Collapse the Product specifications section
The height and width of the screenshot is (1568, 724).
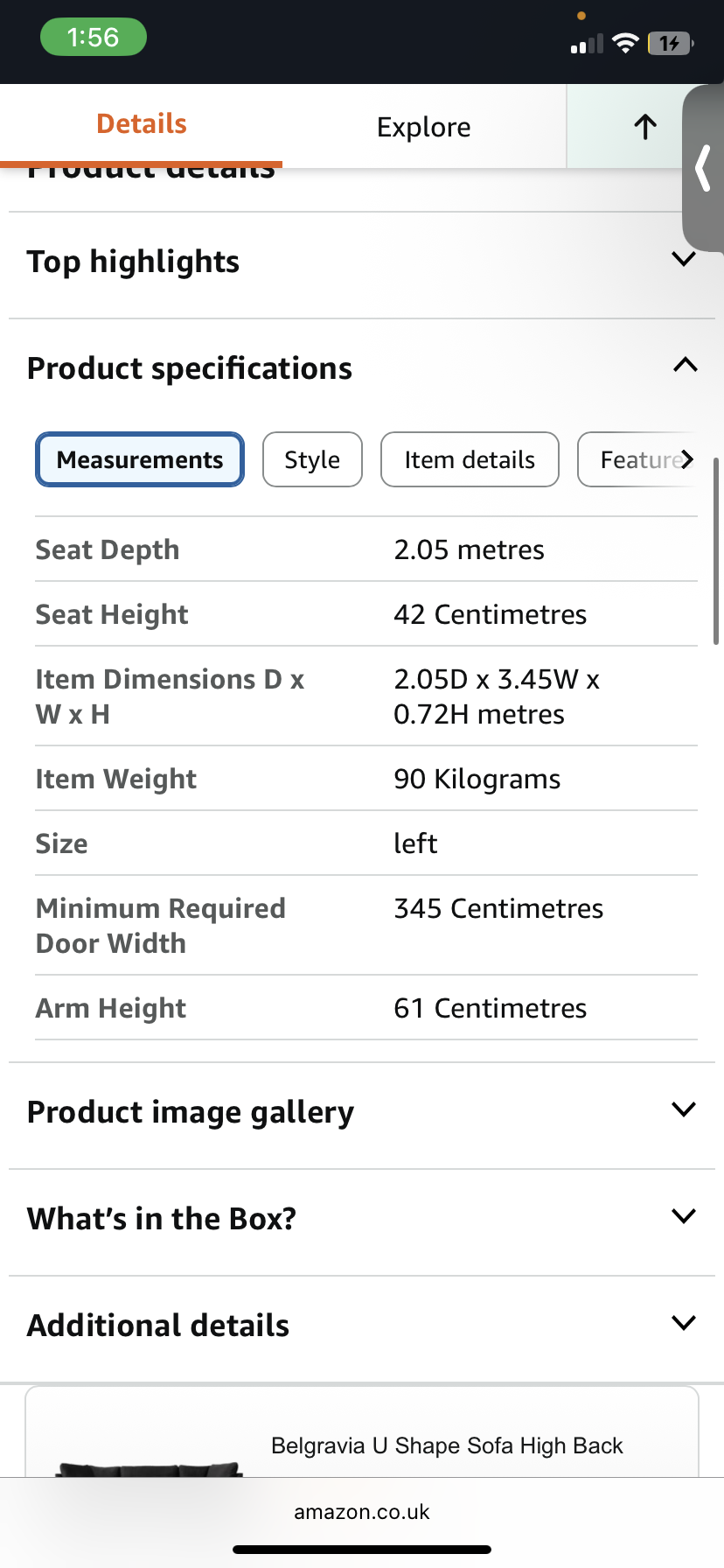coord(685,366)
